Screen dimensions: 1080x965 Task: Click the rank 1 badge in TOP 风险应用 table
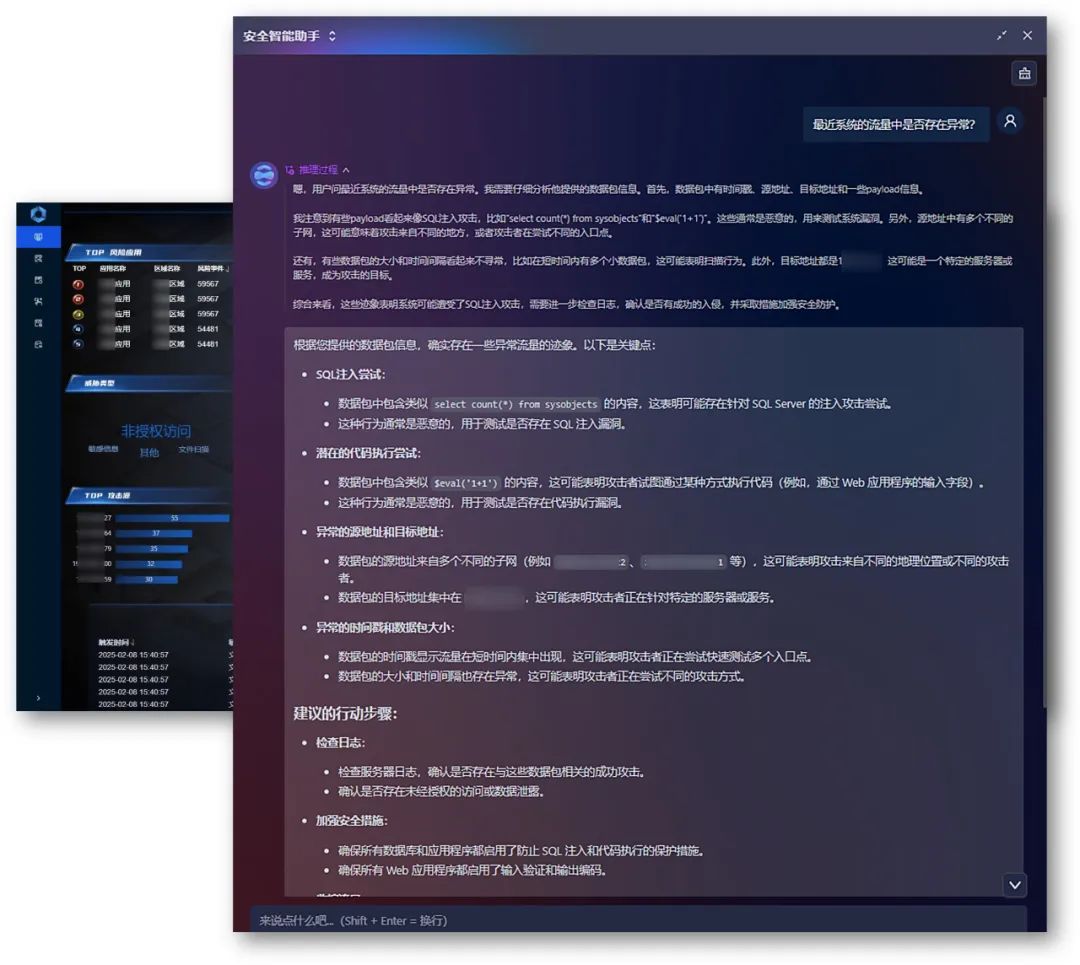pyautogui.click(x=78, y=284)
